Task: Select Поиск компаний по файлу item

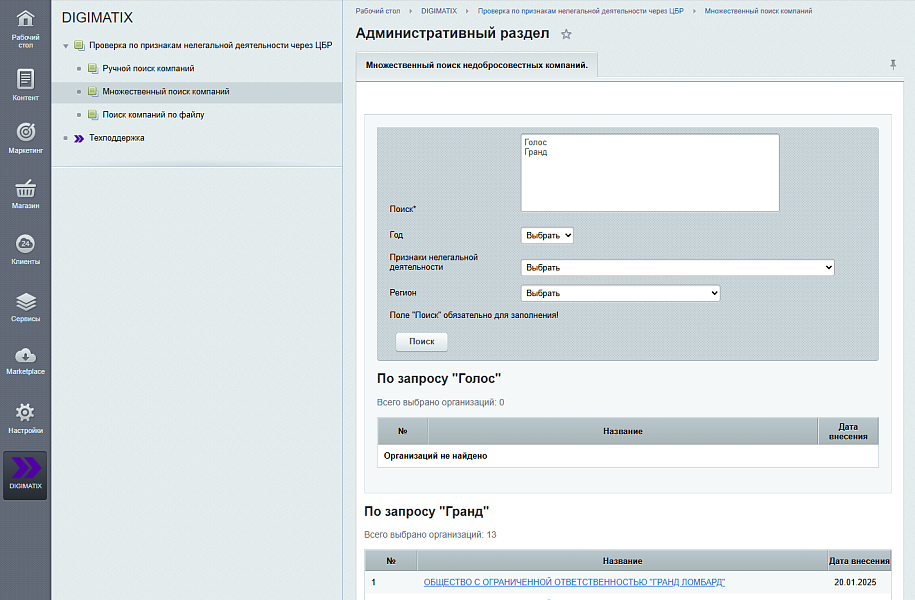Action: 153,115
